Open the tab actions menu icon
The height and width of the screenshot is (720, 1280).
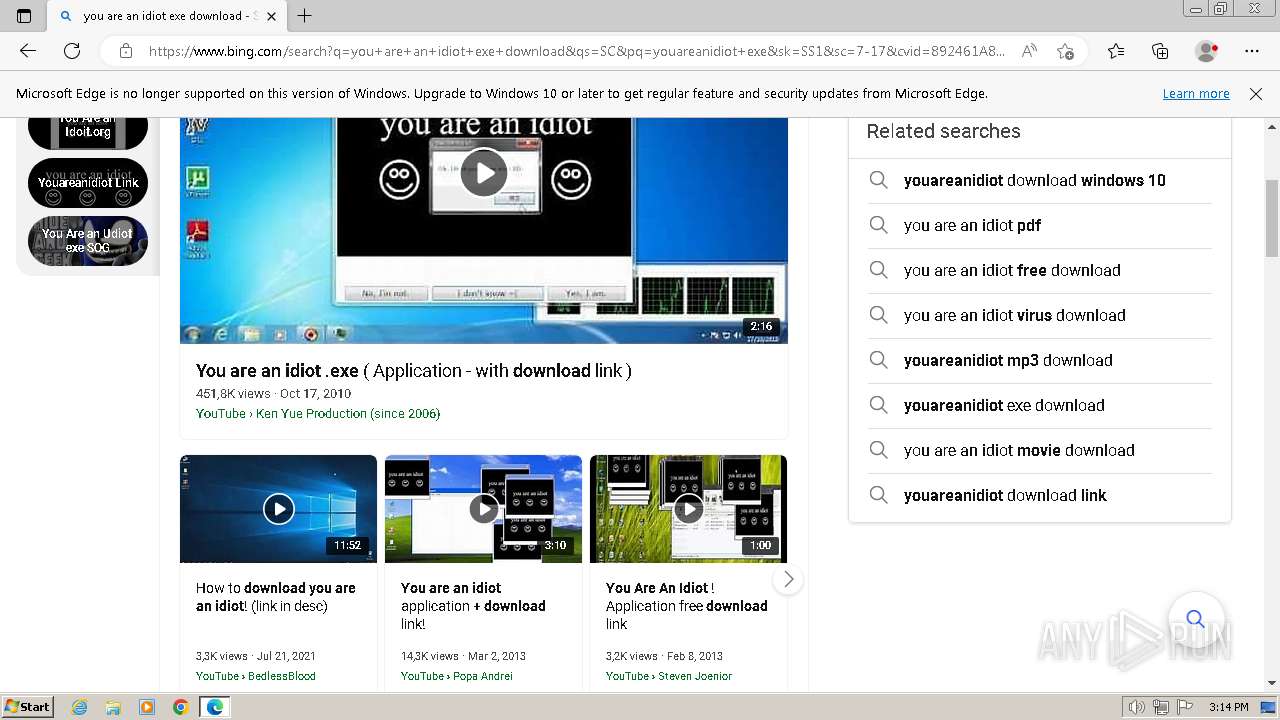pyautogui.click(x=24, y=15)
